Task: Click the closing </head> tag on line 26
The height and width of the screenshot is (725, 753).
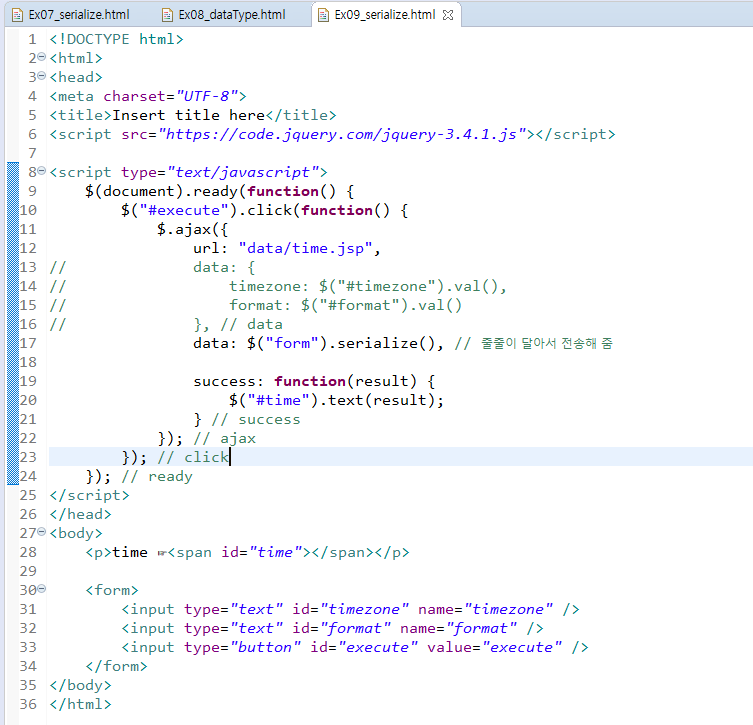Action: pos(80,514)
